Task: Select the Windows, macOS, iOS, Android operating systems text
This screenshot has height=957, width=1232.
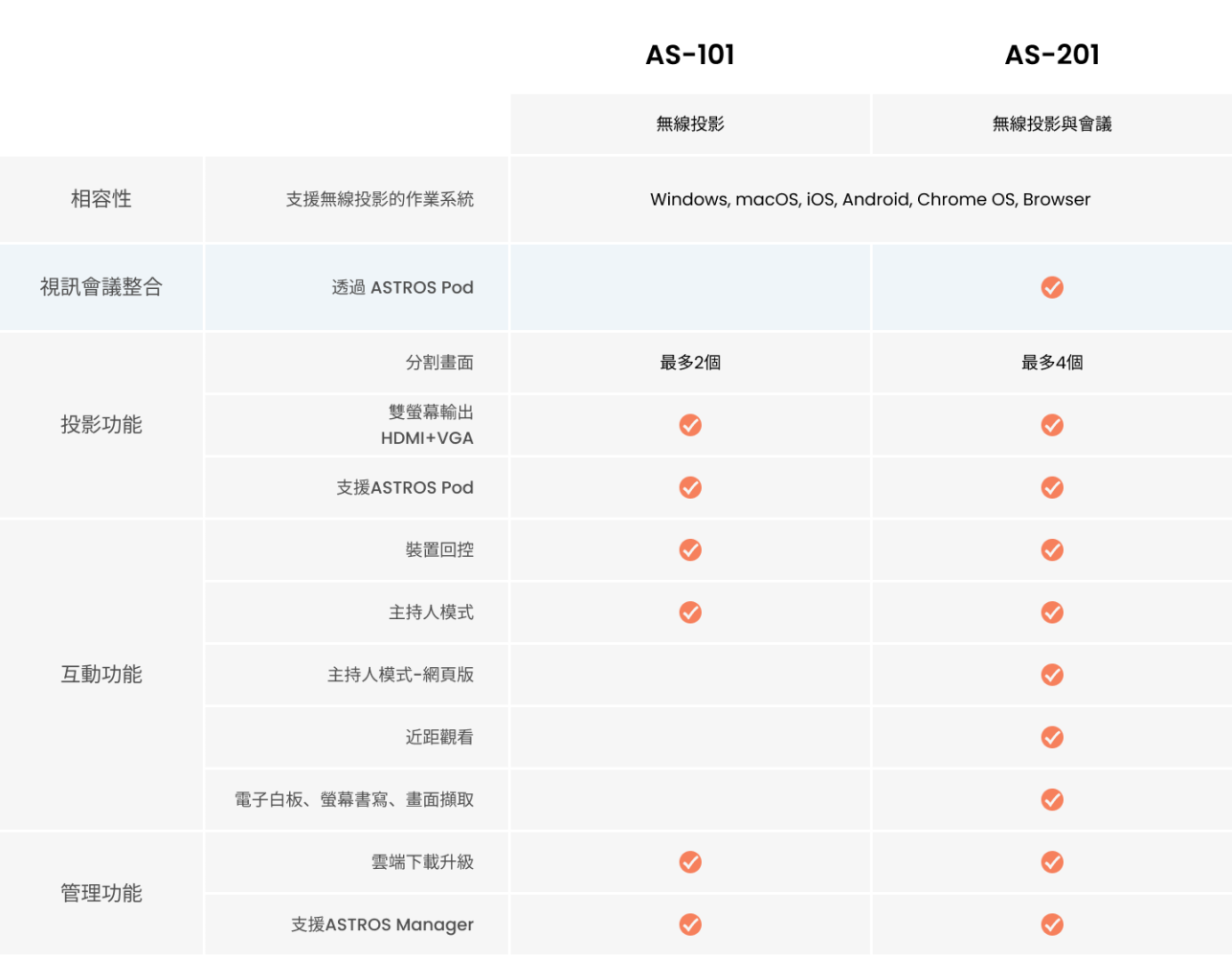Action: pos(870,199)
